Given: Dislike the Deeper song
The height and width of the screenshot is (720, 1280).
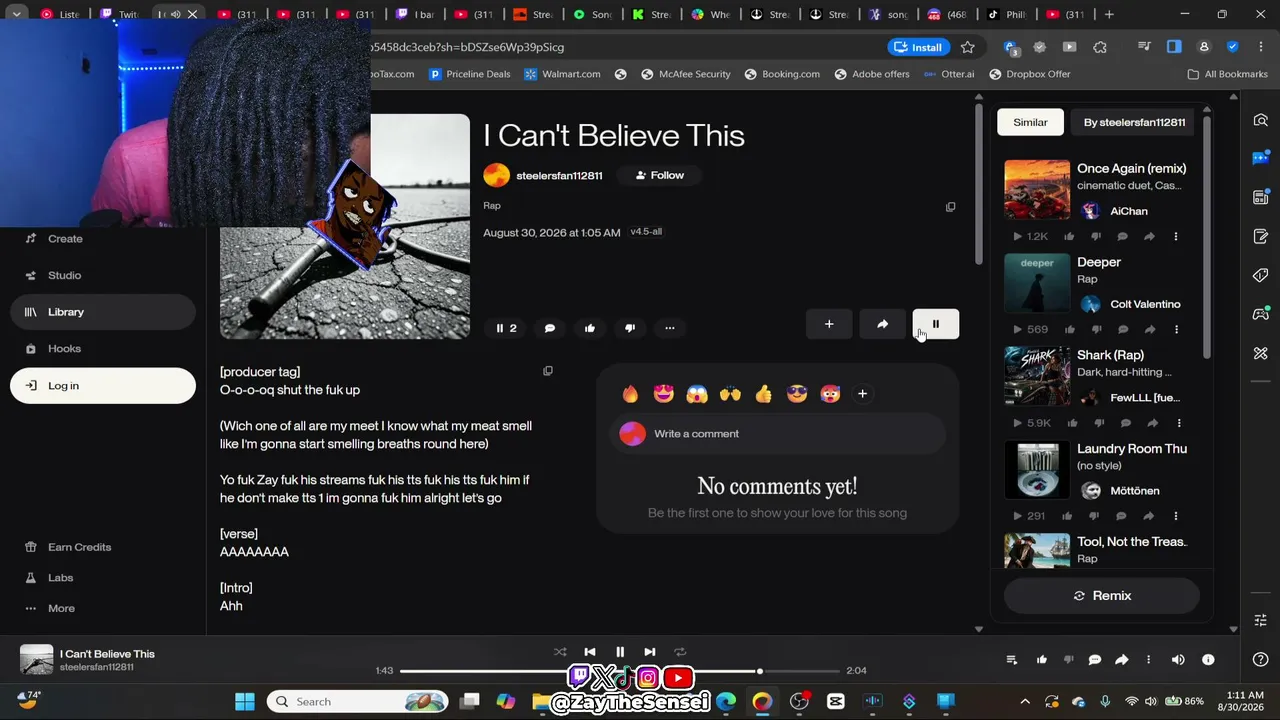Looking at the screenshot, I should pos(1096,330).
